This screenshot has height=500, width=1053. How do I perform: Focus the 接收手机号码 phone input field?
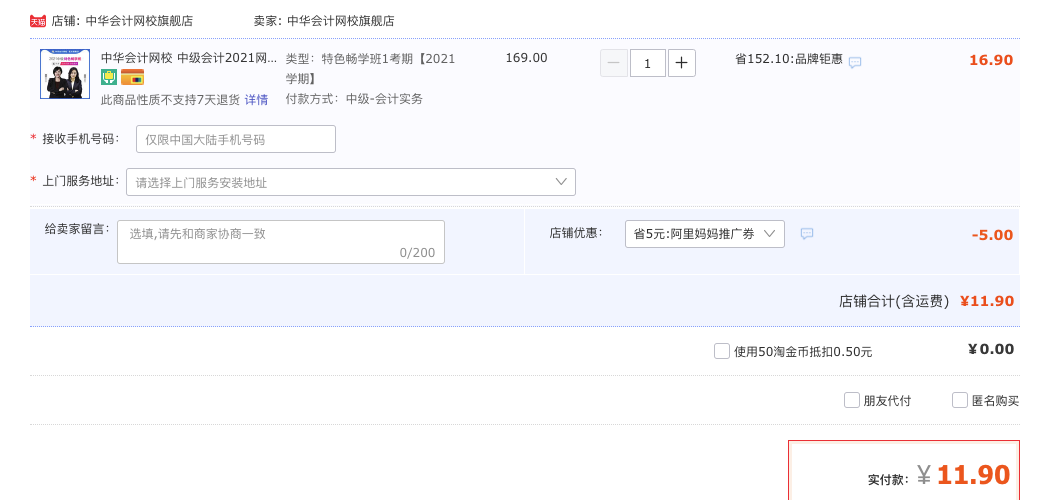point(235,139)
